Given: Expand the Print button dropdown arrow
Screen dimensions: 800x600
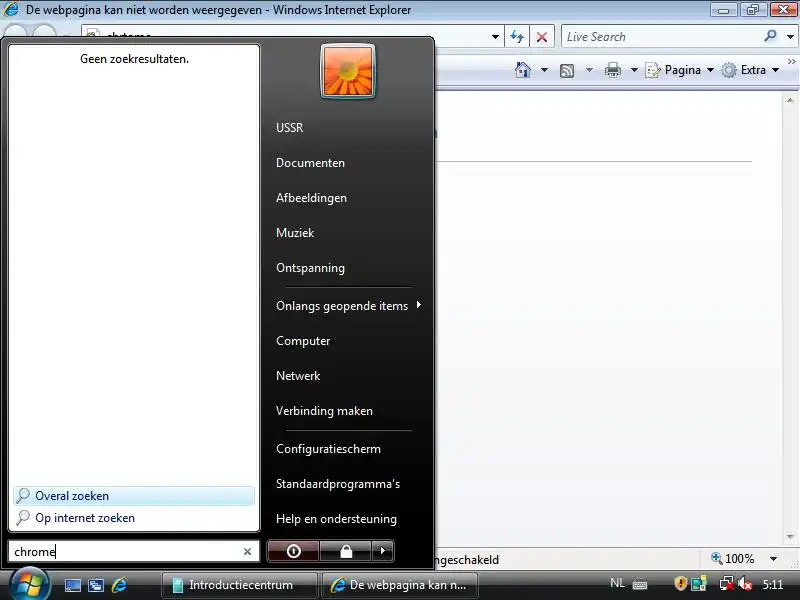Looking at the screenshot, I should click(x=634, y=70).
